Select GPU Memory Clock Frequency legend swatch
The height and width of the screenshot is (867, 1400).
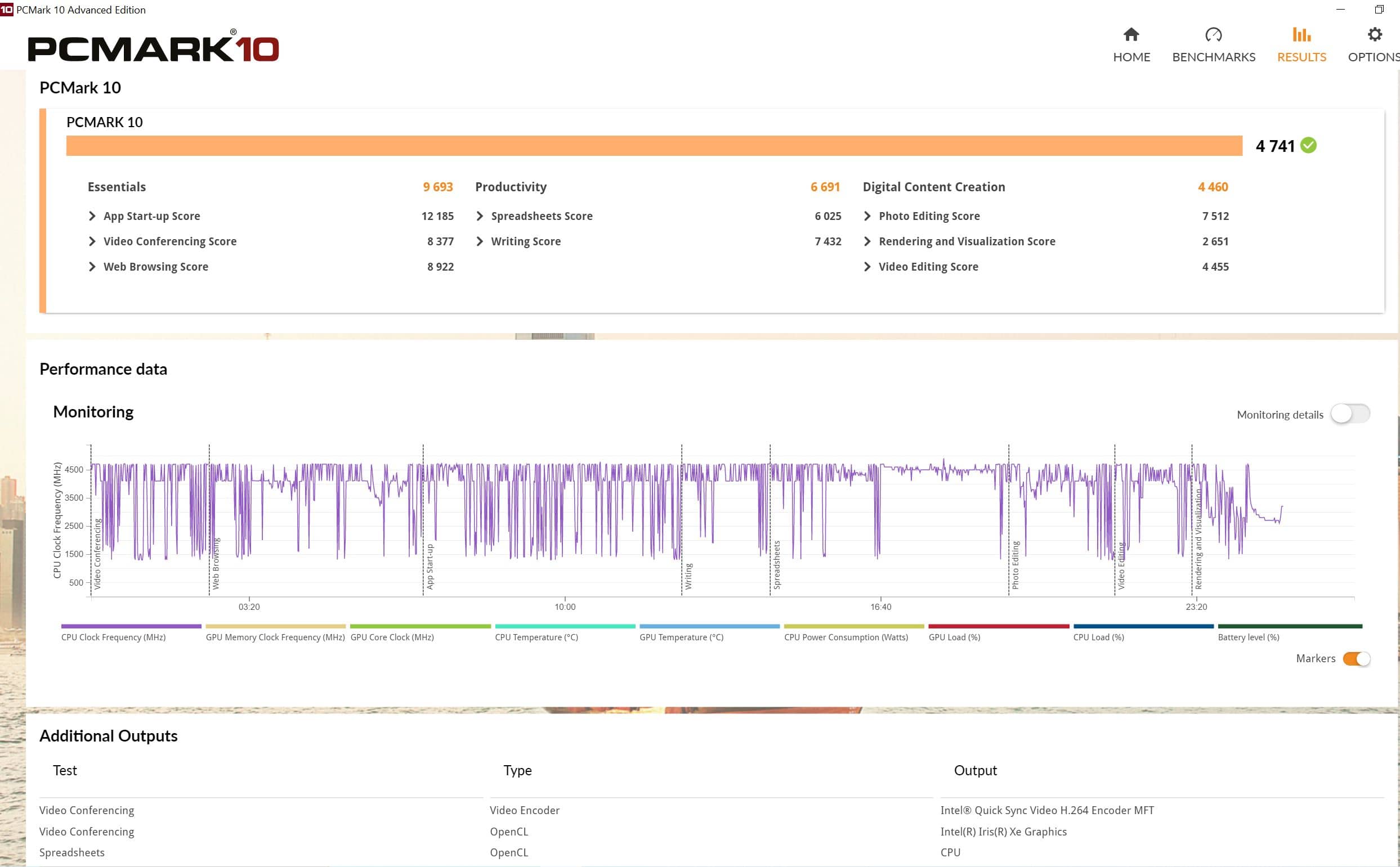click(x=276, y=626)
